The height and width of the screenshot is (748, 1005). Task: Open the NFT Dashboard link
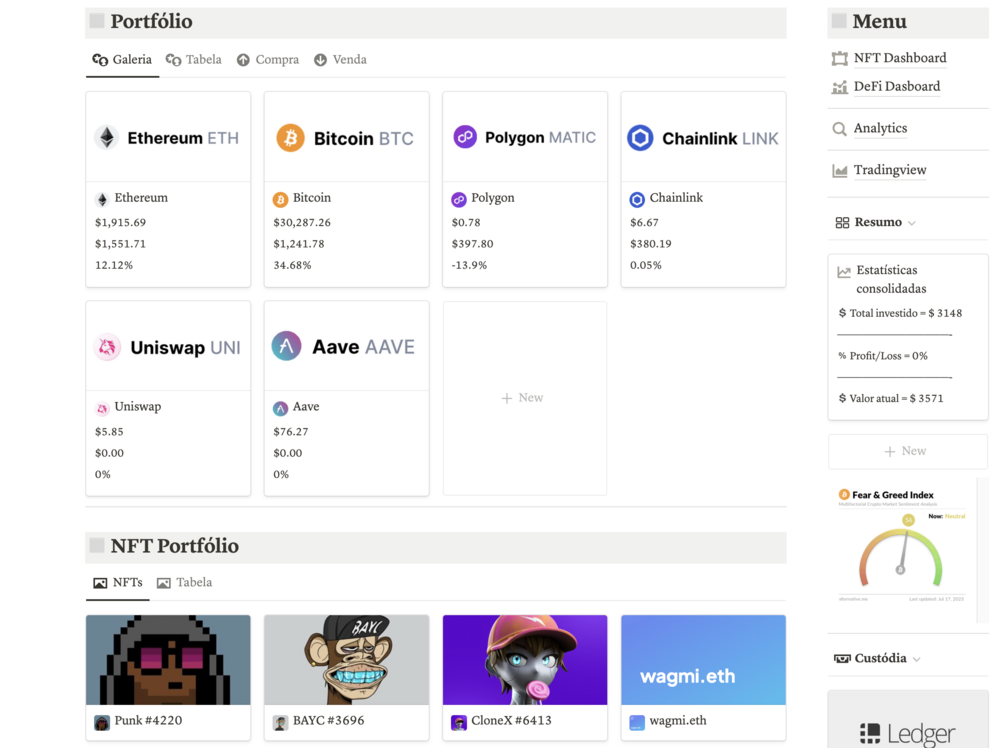click(x=900, y=58)
